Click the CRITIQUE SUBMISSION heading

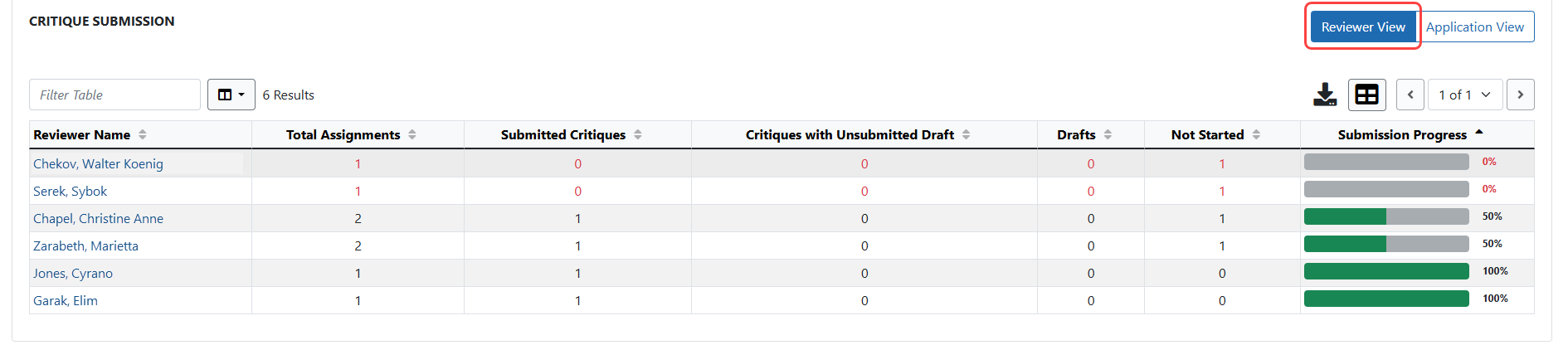101,21
